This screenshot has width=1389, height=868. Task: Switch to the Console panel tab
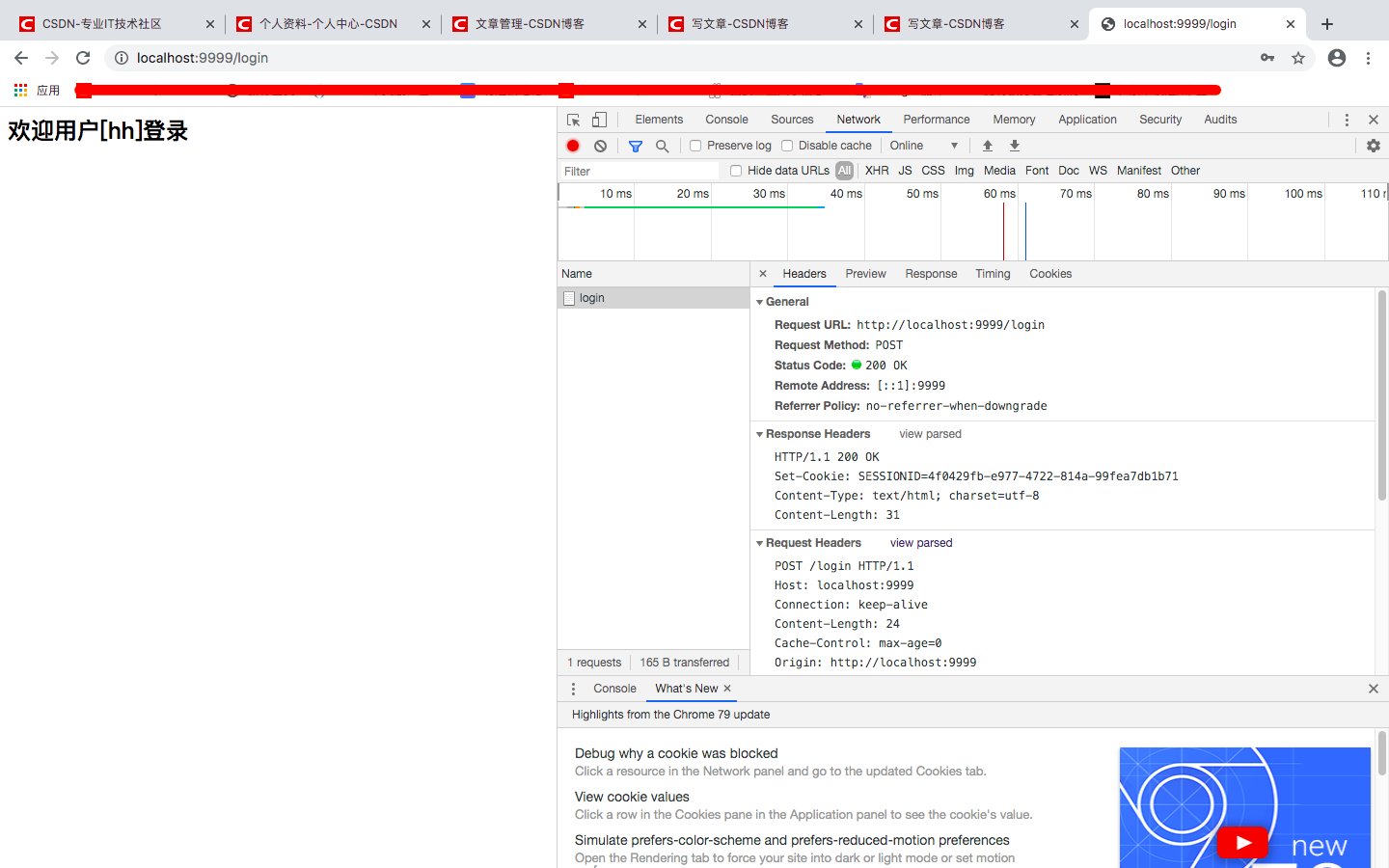[726, 120]
